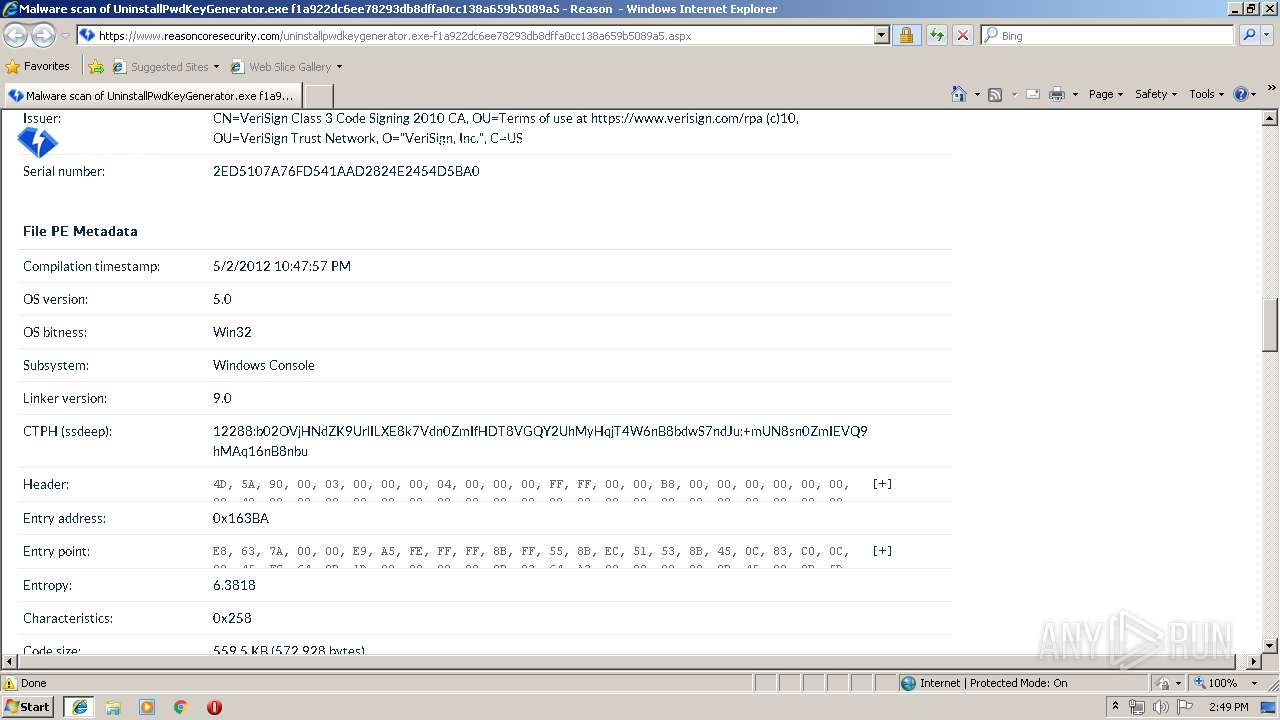Screen dimensions: 1280x720
Task: Click the serial number value 2ED5107A76FD541AAD2824E2454D5BA0
Action: [x=346, y=171]
